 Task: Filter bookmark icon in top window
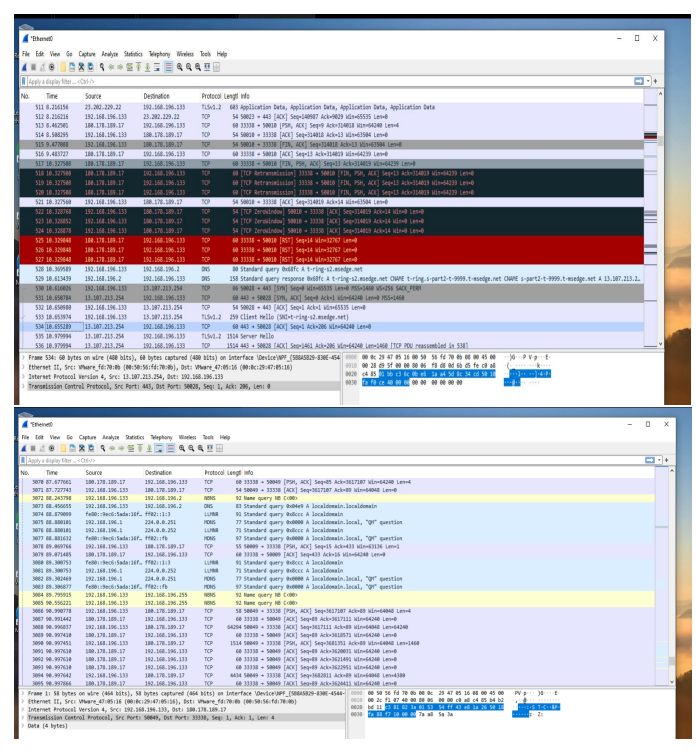pos(24,82)
